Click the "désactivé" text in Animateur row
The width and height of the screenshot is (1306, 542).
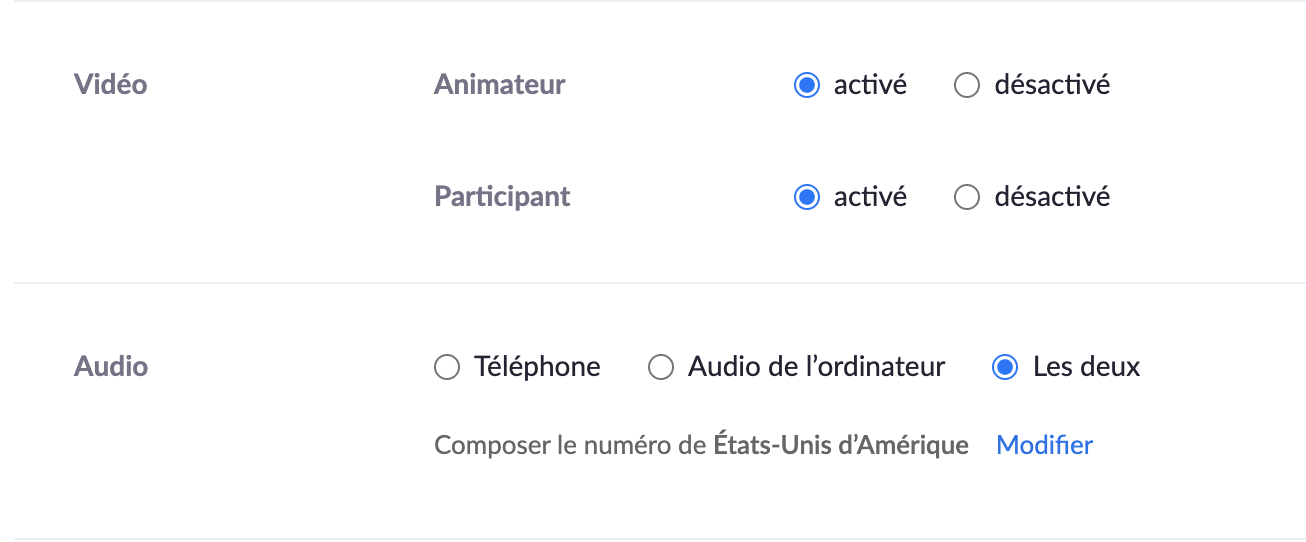(x=1052, y=85)
